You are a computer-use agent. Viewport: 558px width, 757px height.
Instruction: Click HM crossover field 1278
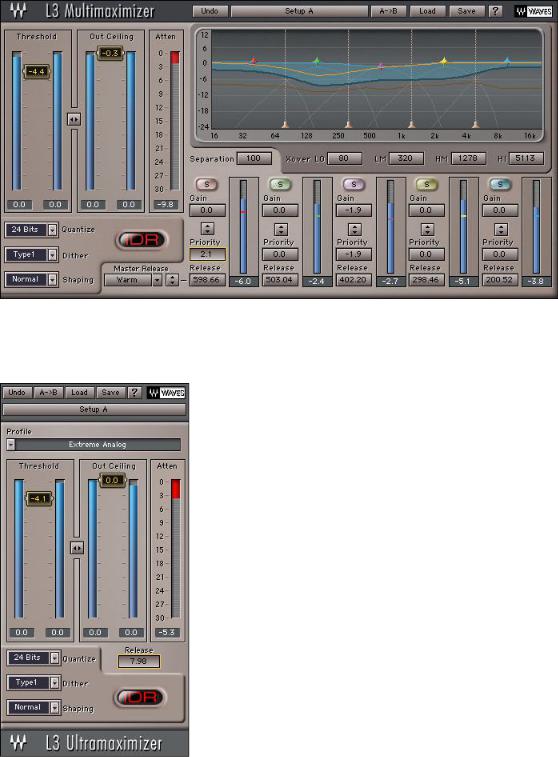pyautogui.click(x=468, y=158)
